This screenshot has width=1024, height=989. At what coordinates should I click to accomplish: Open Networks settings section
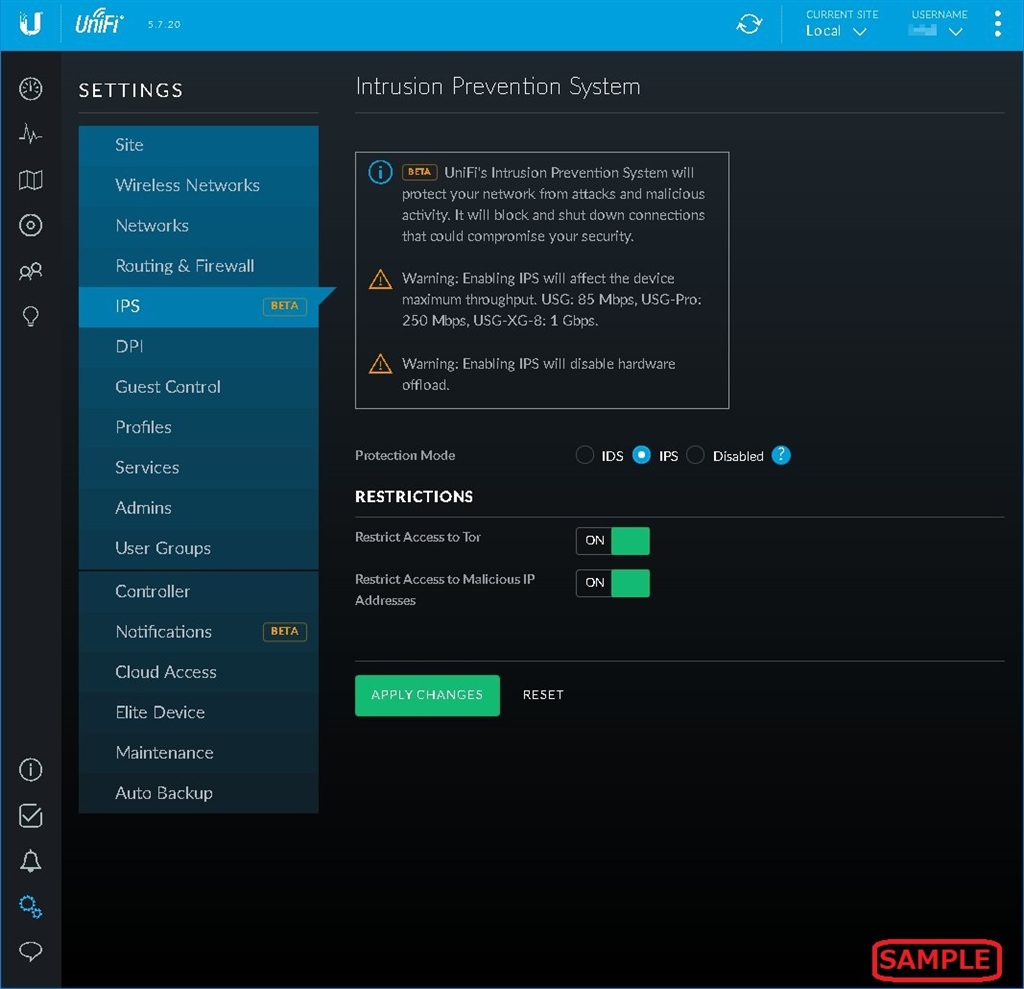(x=199, y=226)
